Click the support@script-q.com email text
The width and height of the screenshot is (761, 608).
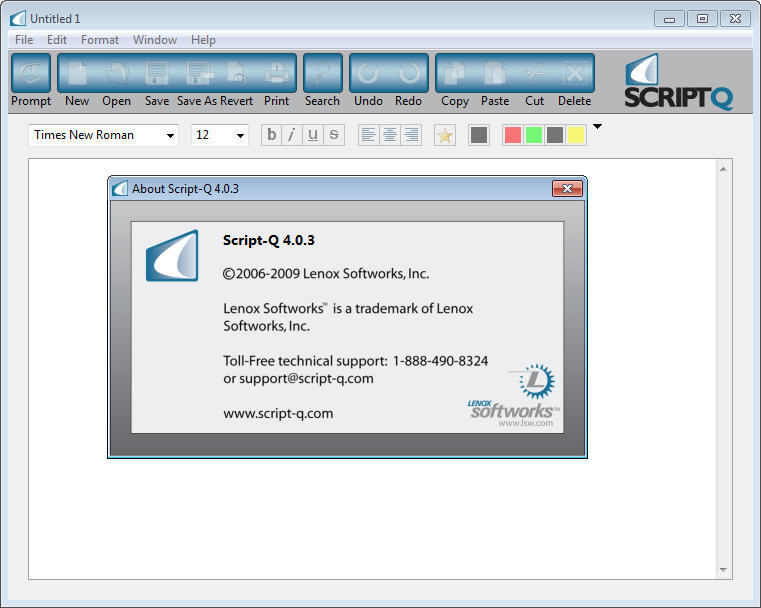coord(306,378)
